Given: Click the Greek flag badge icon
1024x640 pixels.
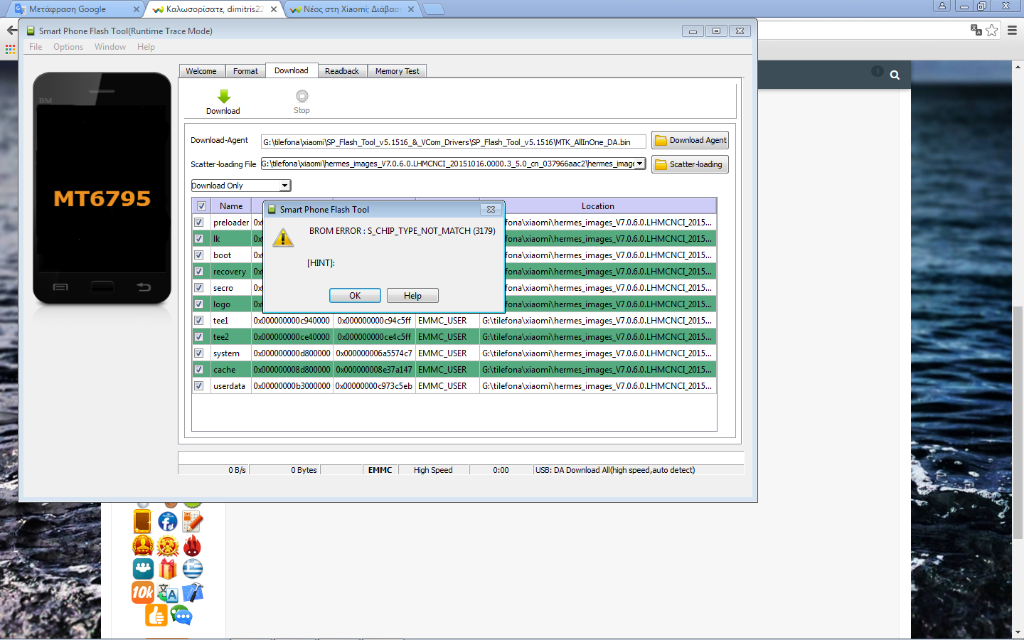Looking at the screenshot, I should click(192, 568).
